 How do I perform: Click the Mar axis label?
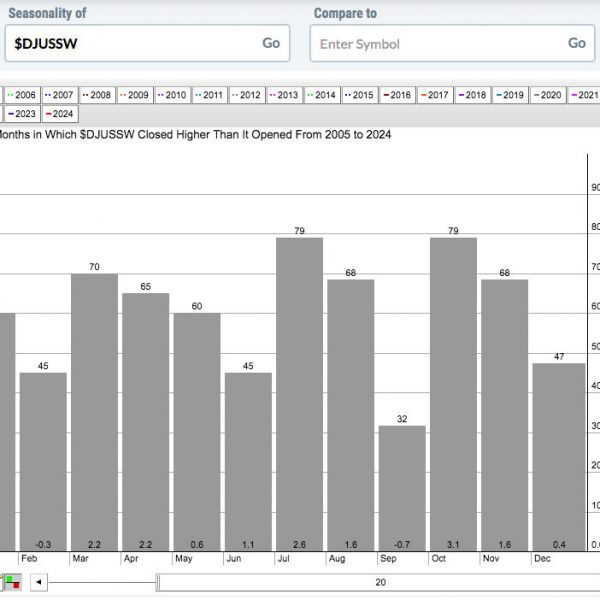point(80,558)
